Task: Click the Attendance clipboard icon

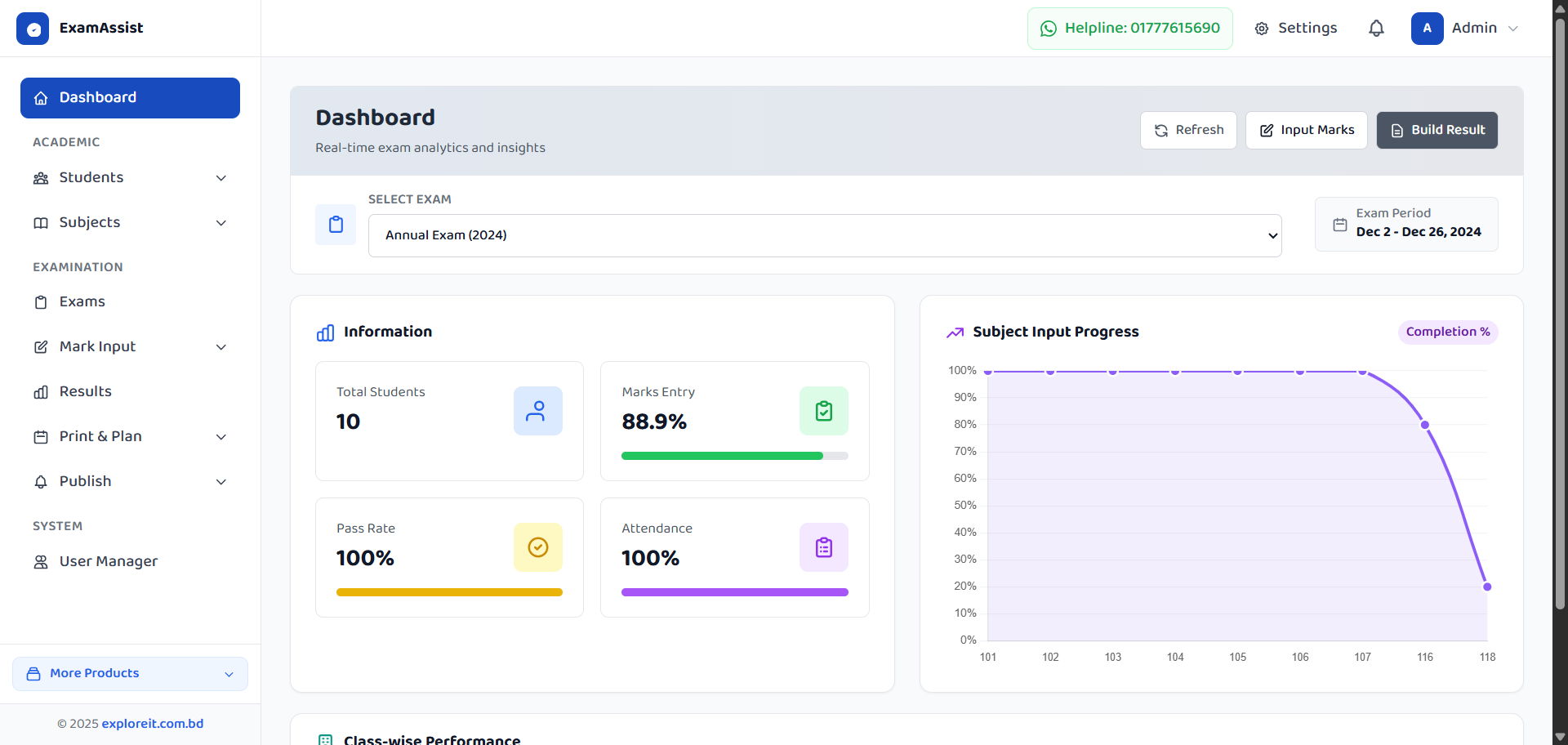Action: click(823, 547)
